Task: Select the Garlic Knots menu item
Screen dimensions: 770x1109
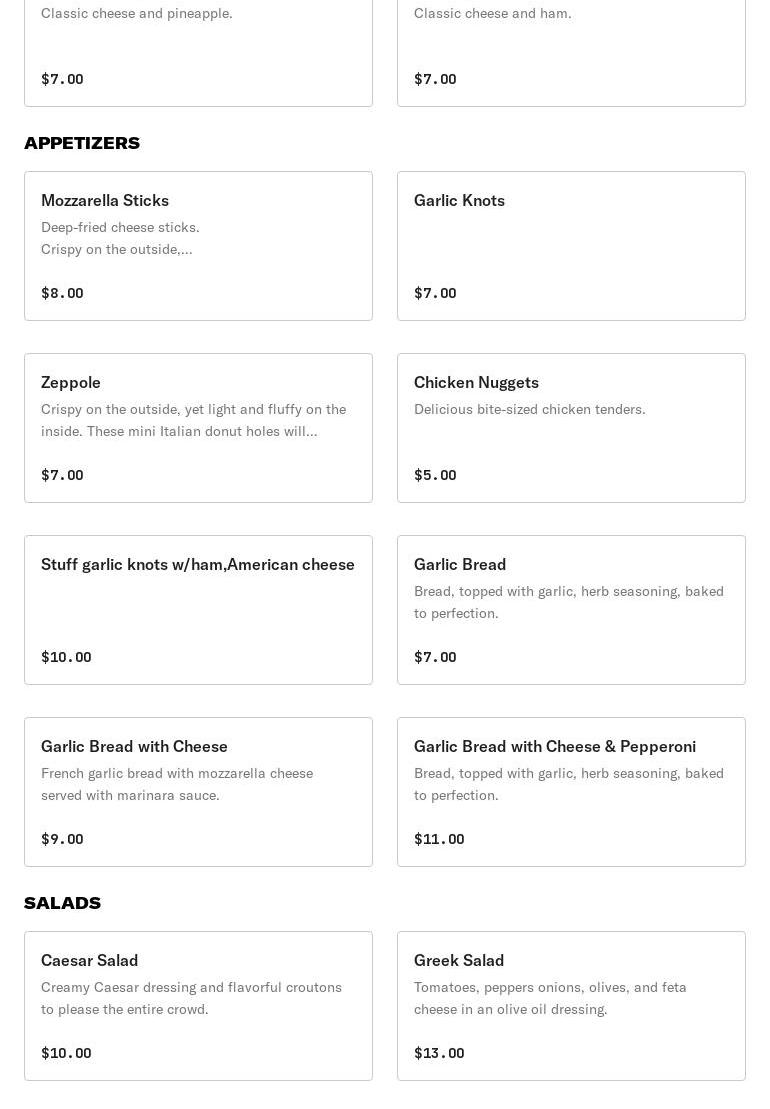Action: 571,245
